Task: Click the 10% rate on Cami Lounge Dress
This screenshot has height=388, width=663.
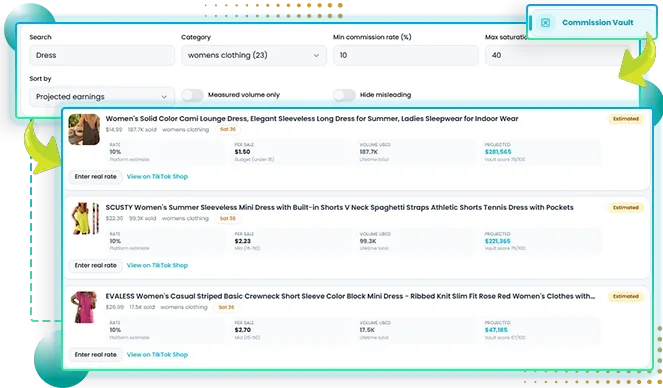Action: coord(115,152)
